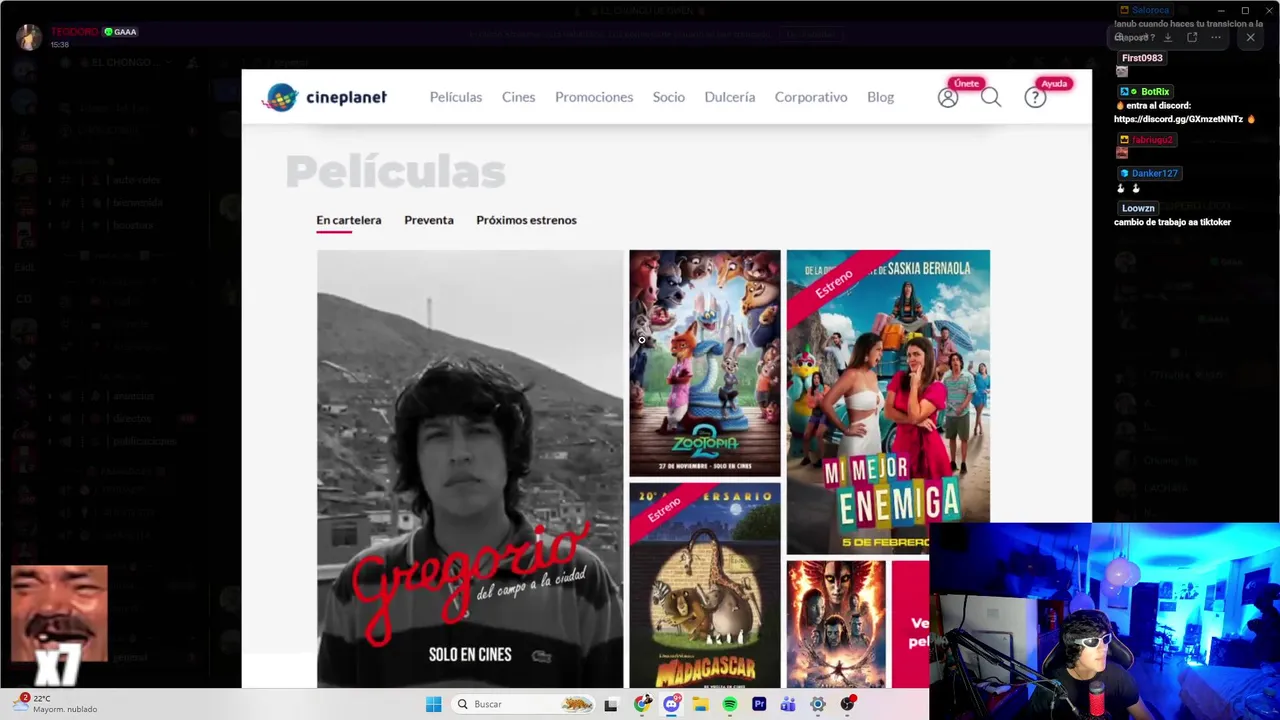Open the weather widget showing 22°C
This screenshot has width=1280, height=720.
click(x=55, y=703)
